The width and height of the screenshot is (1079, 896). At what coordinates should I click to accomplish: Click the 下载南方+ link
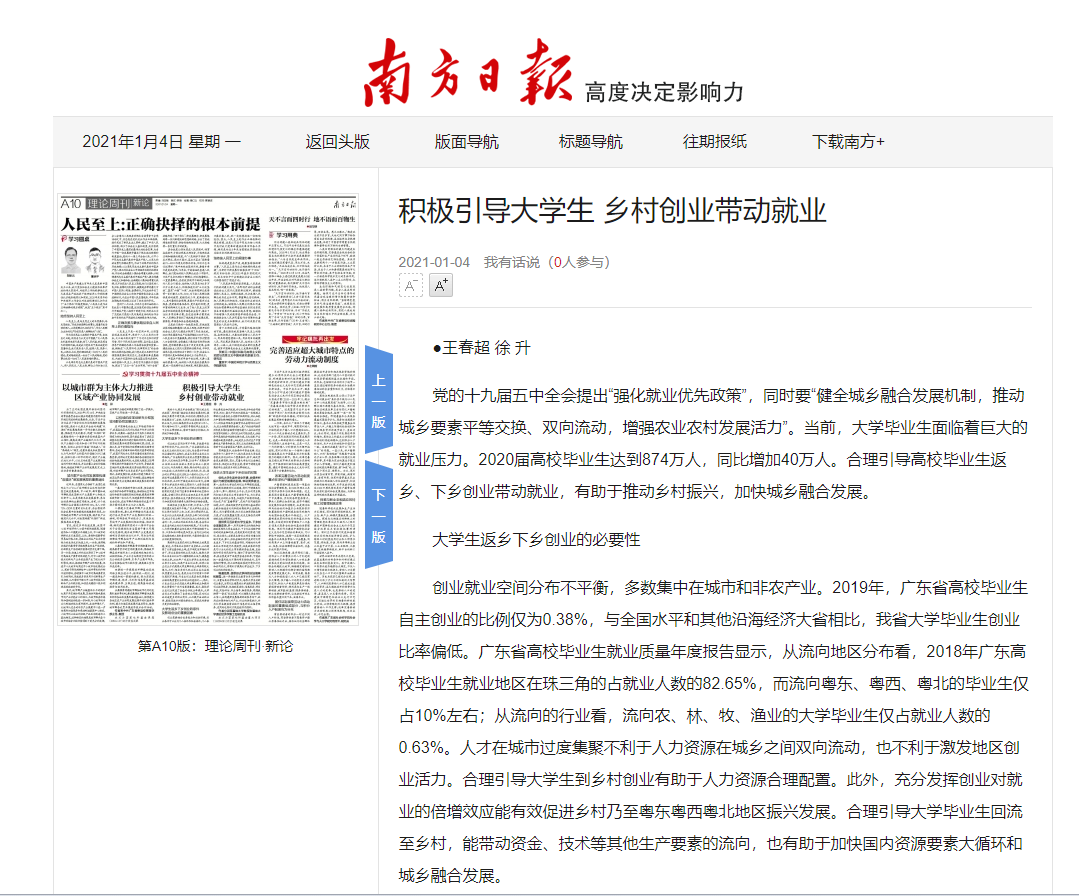click(848, 142)
